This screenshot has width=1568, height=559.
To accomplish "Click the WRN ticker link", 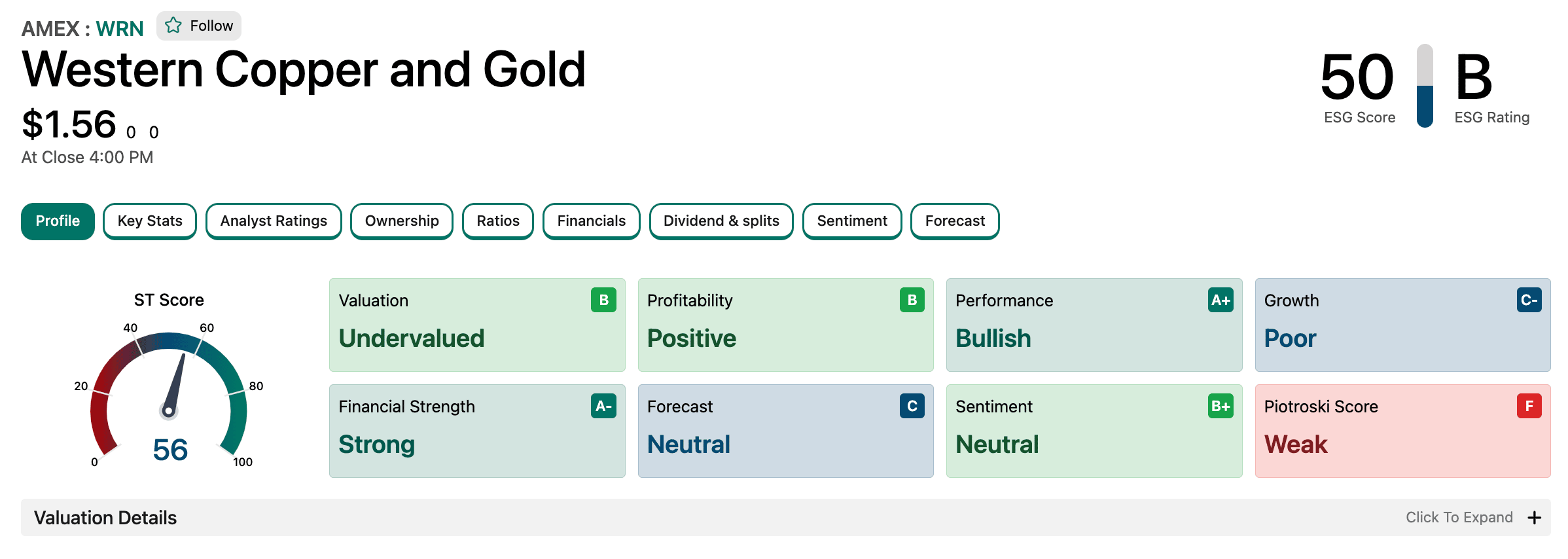I will (x=120, y=29).
